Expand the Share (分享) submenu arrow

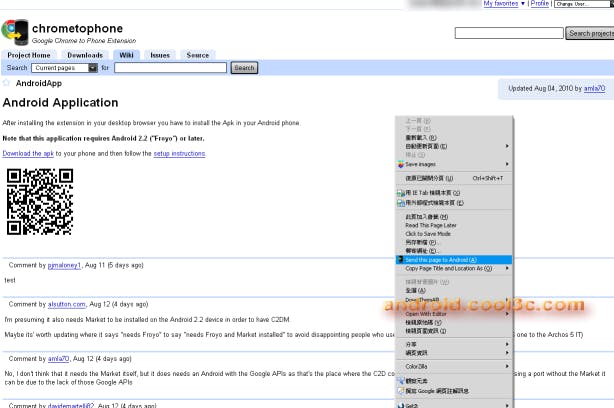pyautogui.click(x=507, y=344)
